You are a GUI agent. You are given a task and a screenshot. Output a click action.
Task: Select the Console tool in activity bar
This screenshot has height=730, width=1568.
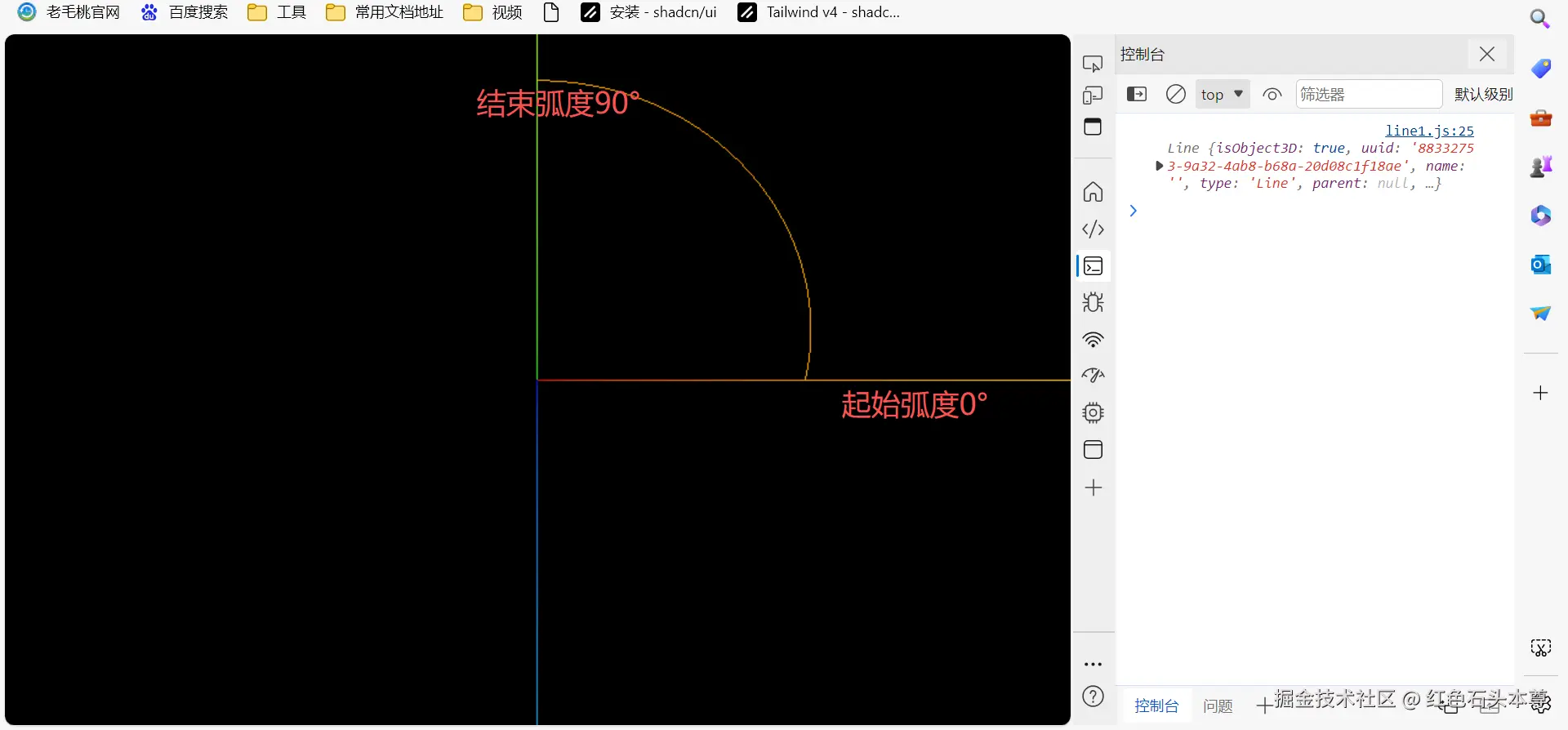point(1093,266)
